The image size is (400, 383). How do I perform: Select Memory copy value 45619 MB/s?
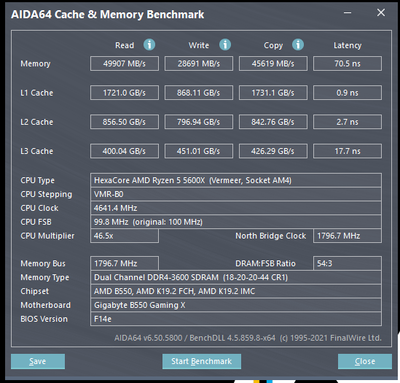click(x=273, y=64)
